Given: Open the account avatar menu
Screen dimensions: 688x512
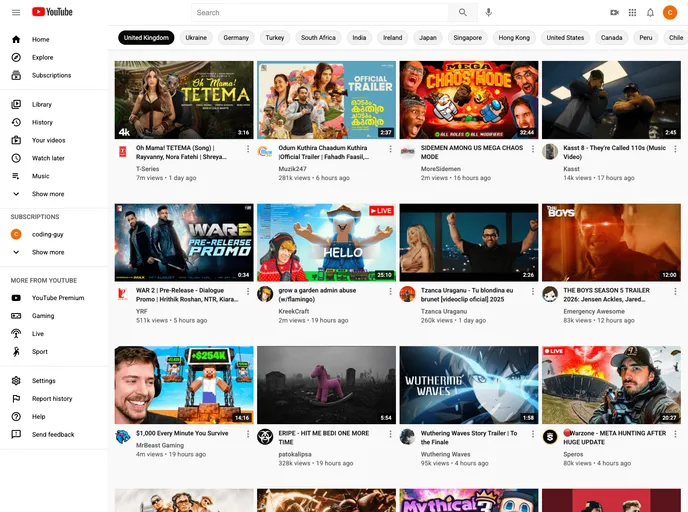Looking at the screenshot, I should click(x=670, y=13).
